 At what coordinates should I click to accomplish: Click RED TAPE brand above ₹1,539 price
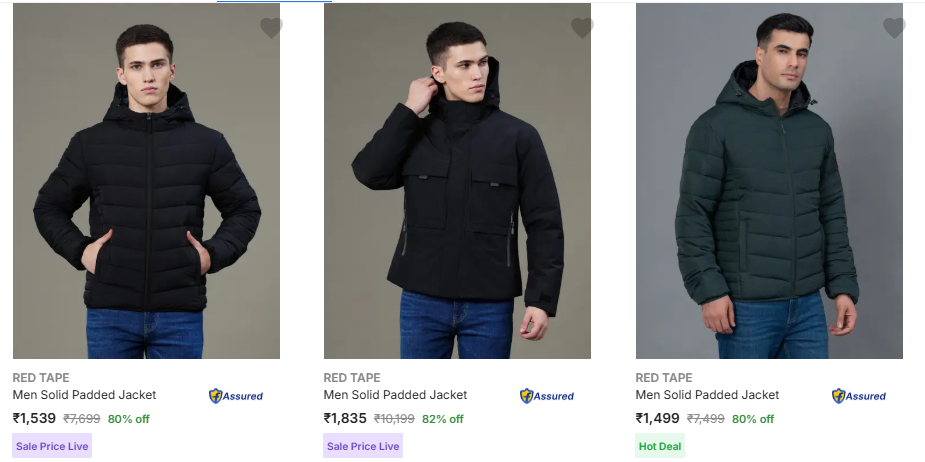[x=41, y=378]
